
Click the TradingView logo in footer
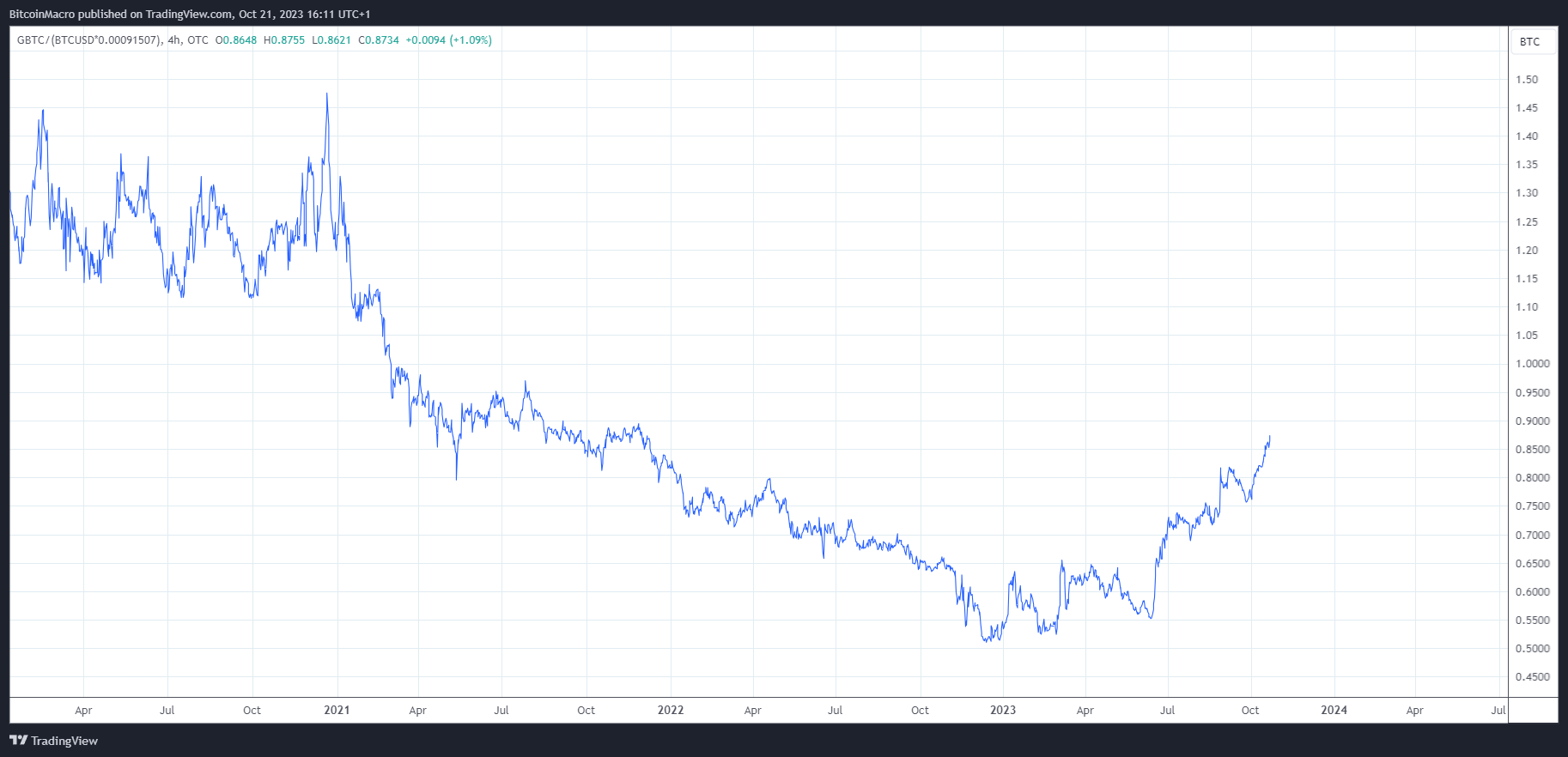(53, 741)
